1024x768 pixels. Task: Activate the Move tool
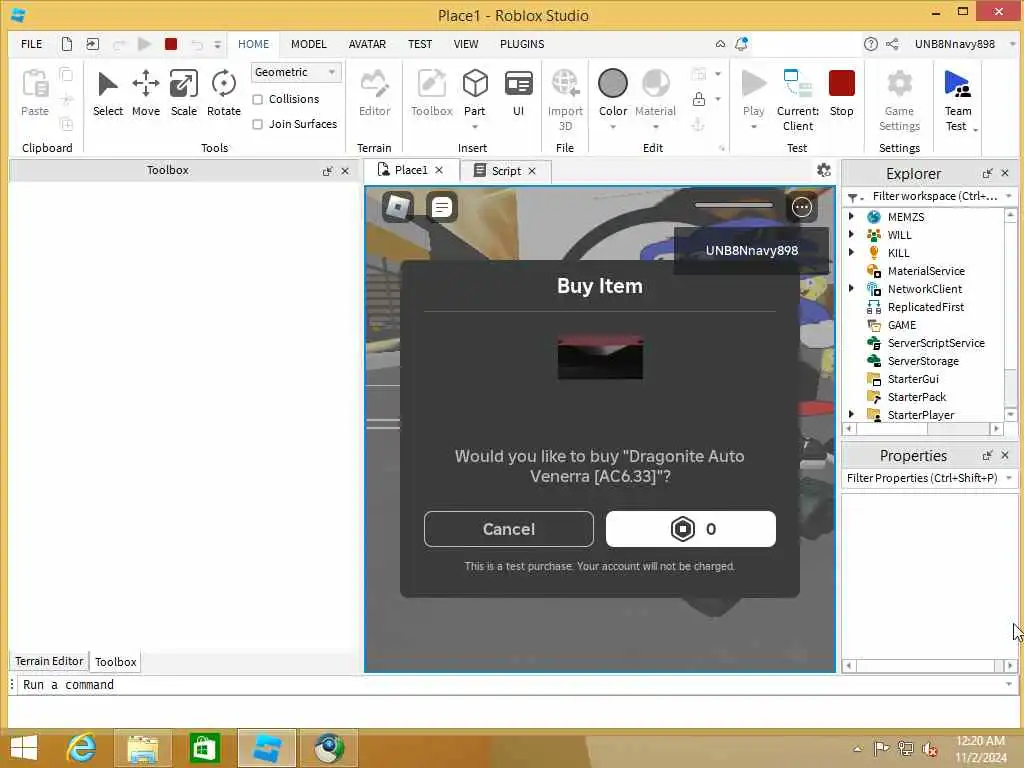146,93
